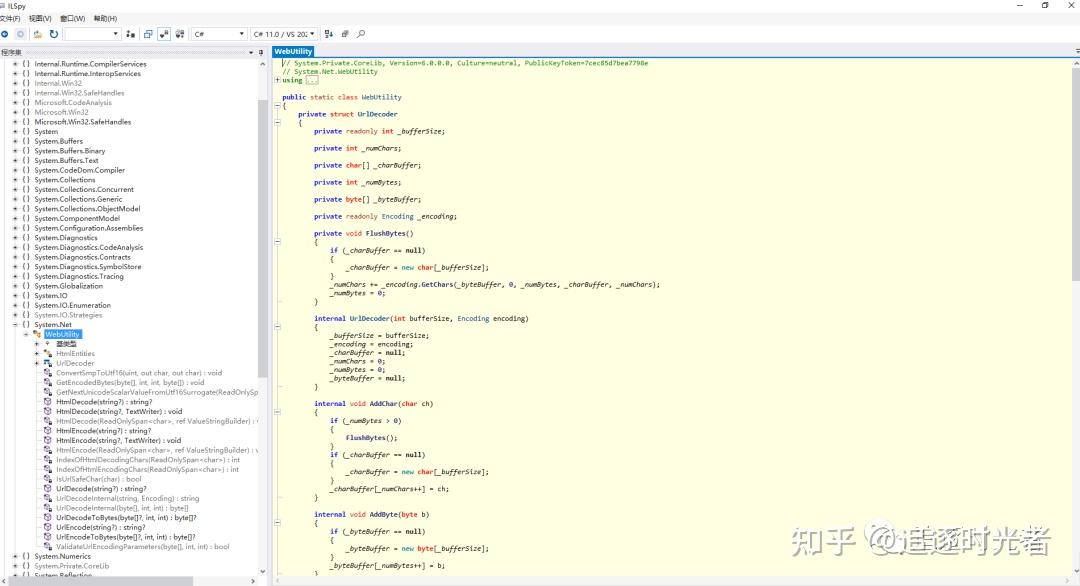Toggle show only public members

[147, 34]
